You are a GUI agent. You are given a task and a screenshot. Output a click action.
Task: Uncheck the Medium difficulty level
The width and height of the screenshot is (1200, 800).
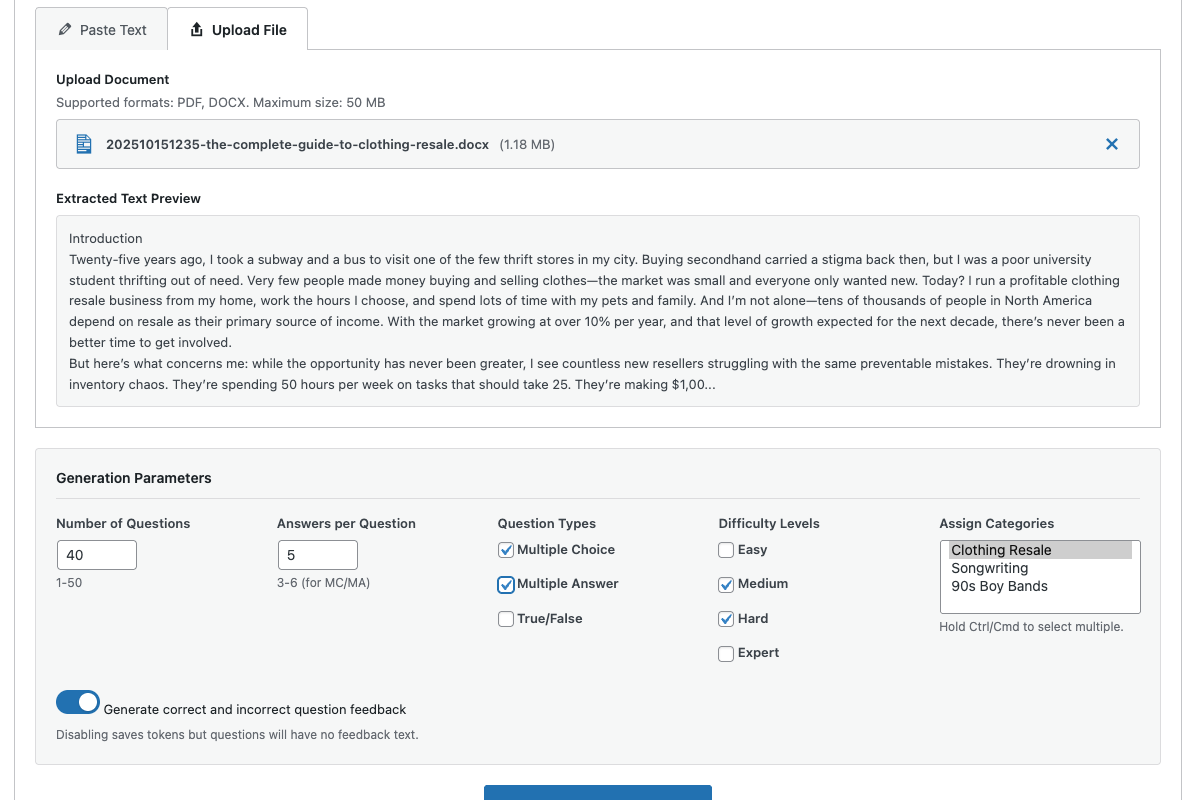click(726, 584)
